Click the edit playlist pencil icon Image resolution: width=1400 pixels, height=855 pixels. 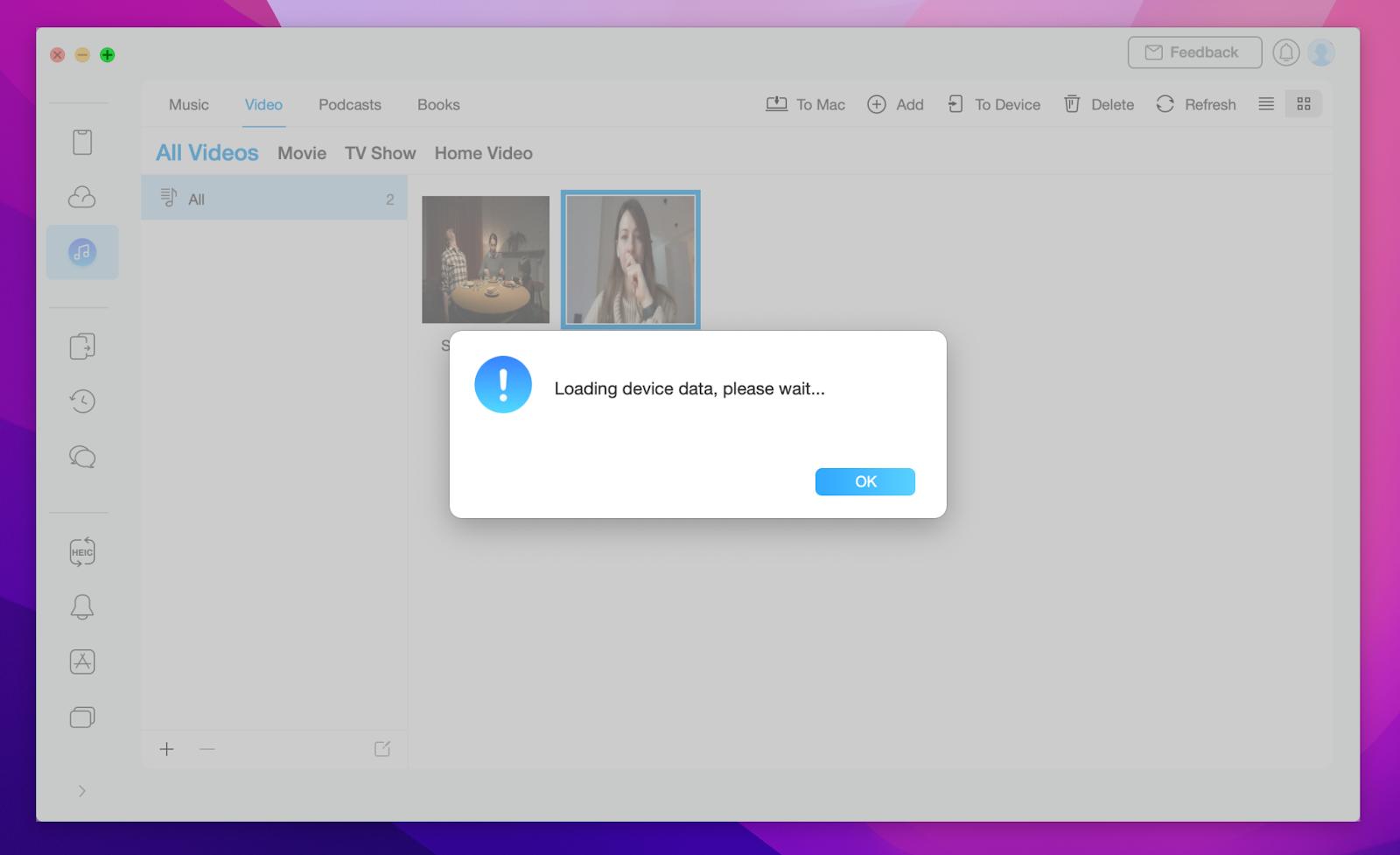pyautogui.click(x=382, y=749)
